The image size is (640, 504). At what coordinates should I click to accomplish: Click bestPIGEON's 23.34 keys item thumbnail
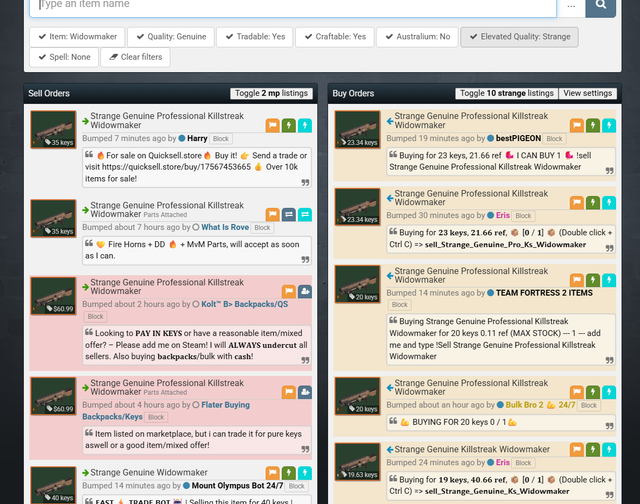point(358,129)
